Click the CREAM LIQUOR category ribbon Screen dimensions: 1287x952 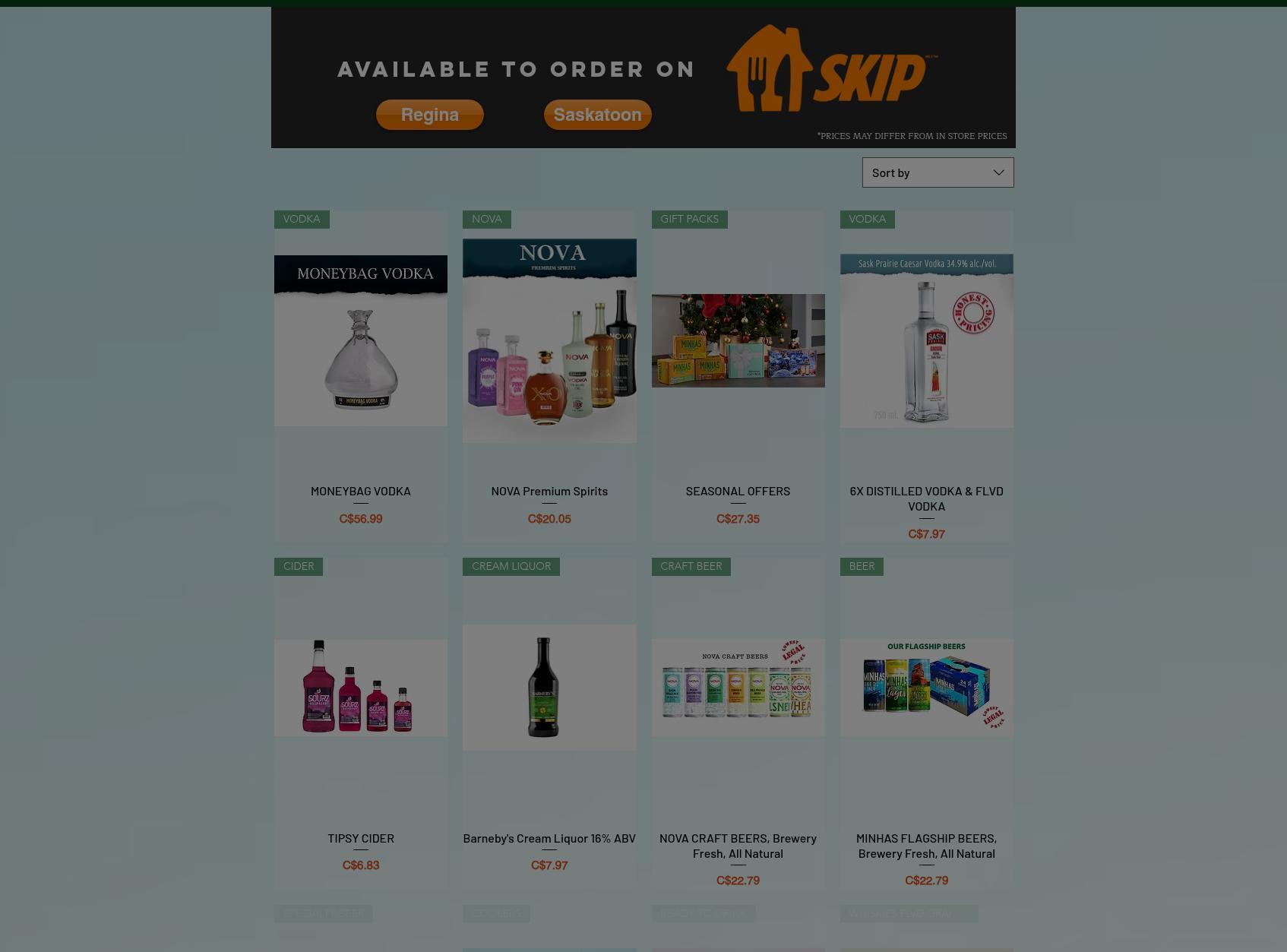pyautogui.click(x=511, y=567)
